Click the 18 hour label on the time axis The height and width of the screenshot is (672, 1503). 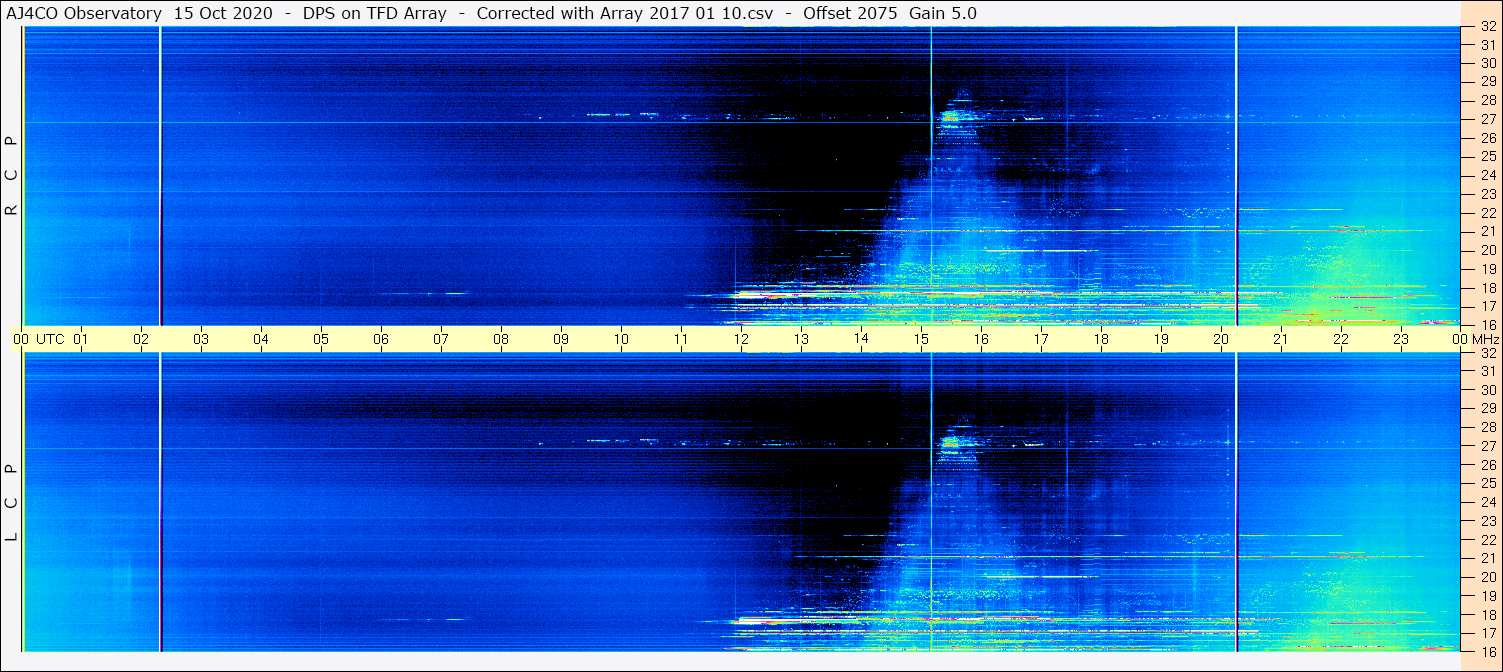(x=1101, y=339)
